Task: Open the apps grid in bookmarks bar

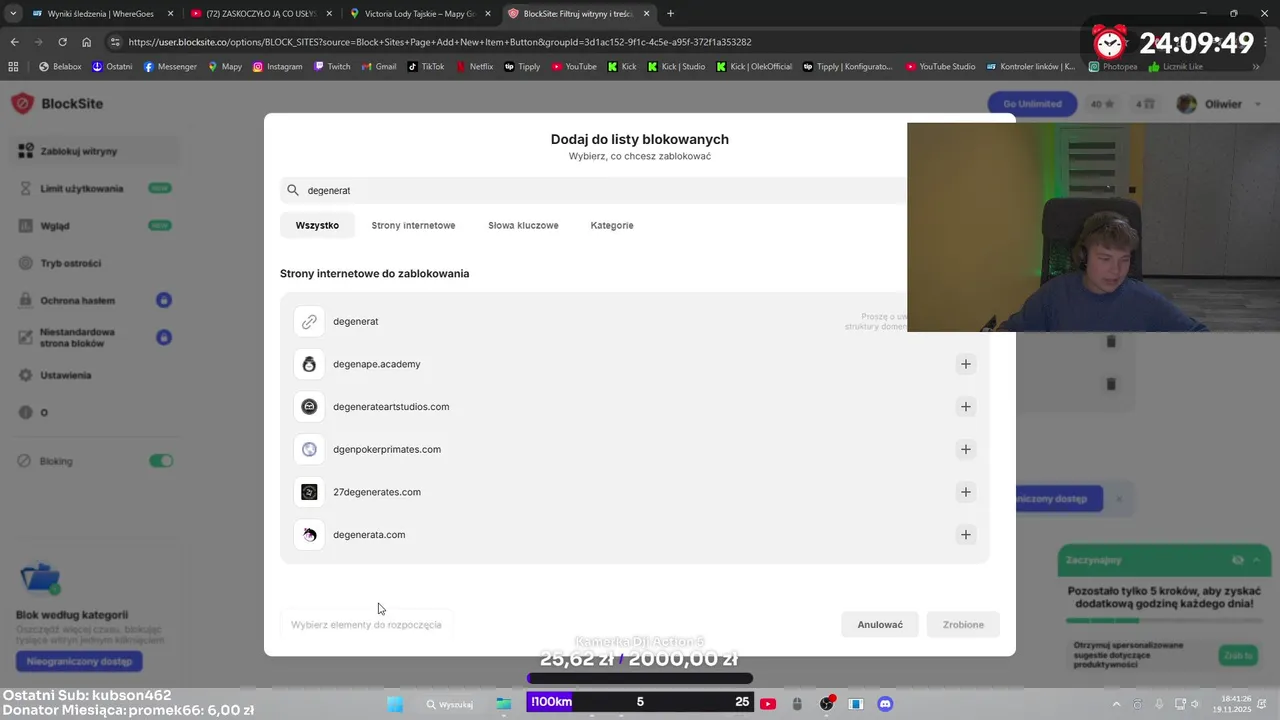Action: click(13, 67)
